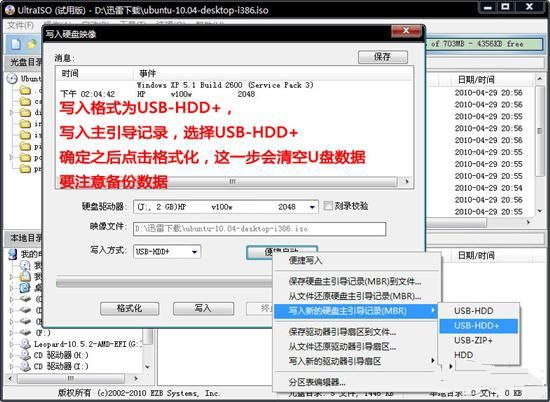Click the 格式化 format button
Viewport: 550px width, 402px height.
coord(129,308)
